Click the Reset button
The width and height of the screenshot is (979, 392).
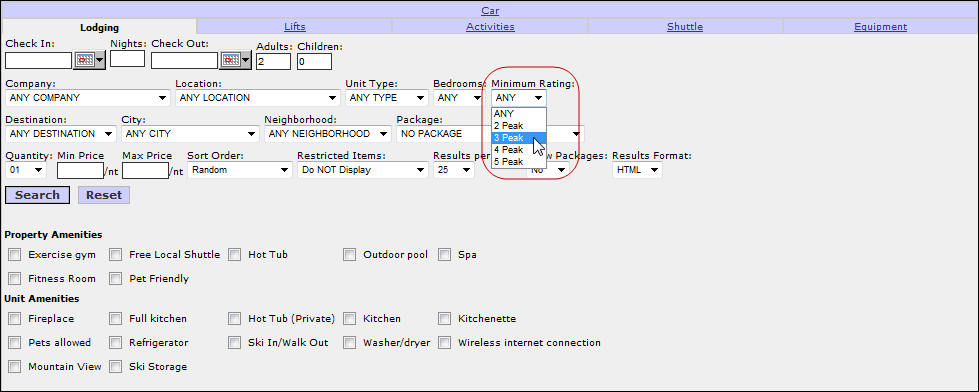click(104, 195)
